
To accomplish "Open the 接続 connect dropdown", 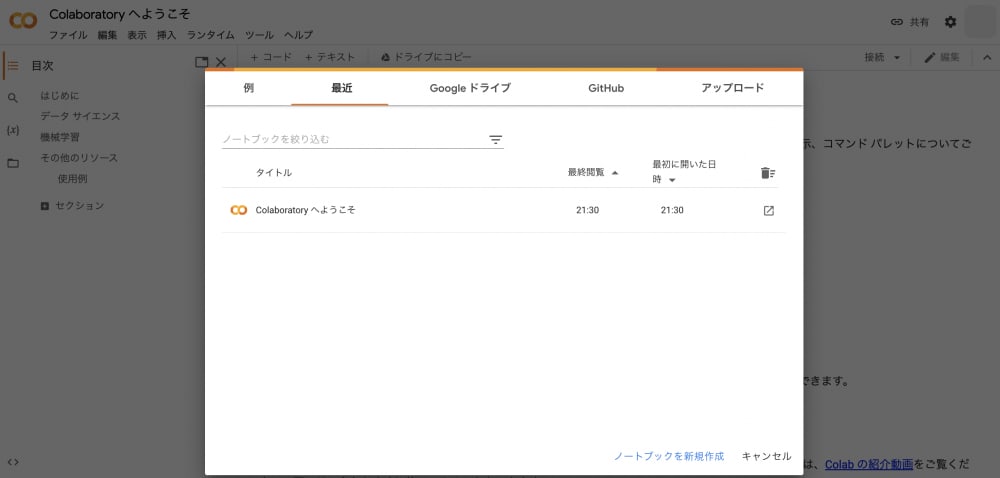I will [883, 57].
